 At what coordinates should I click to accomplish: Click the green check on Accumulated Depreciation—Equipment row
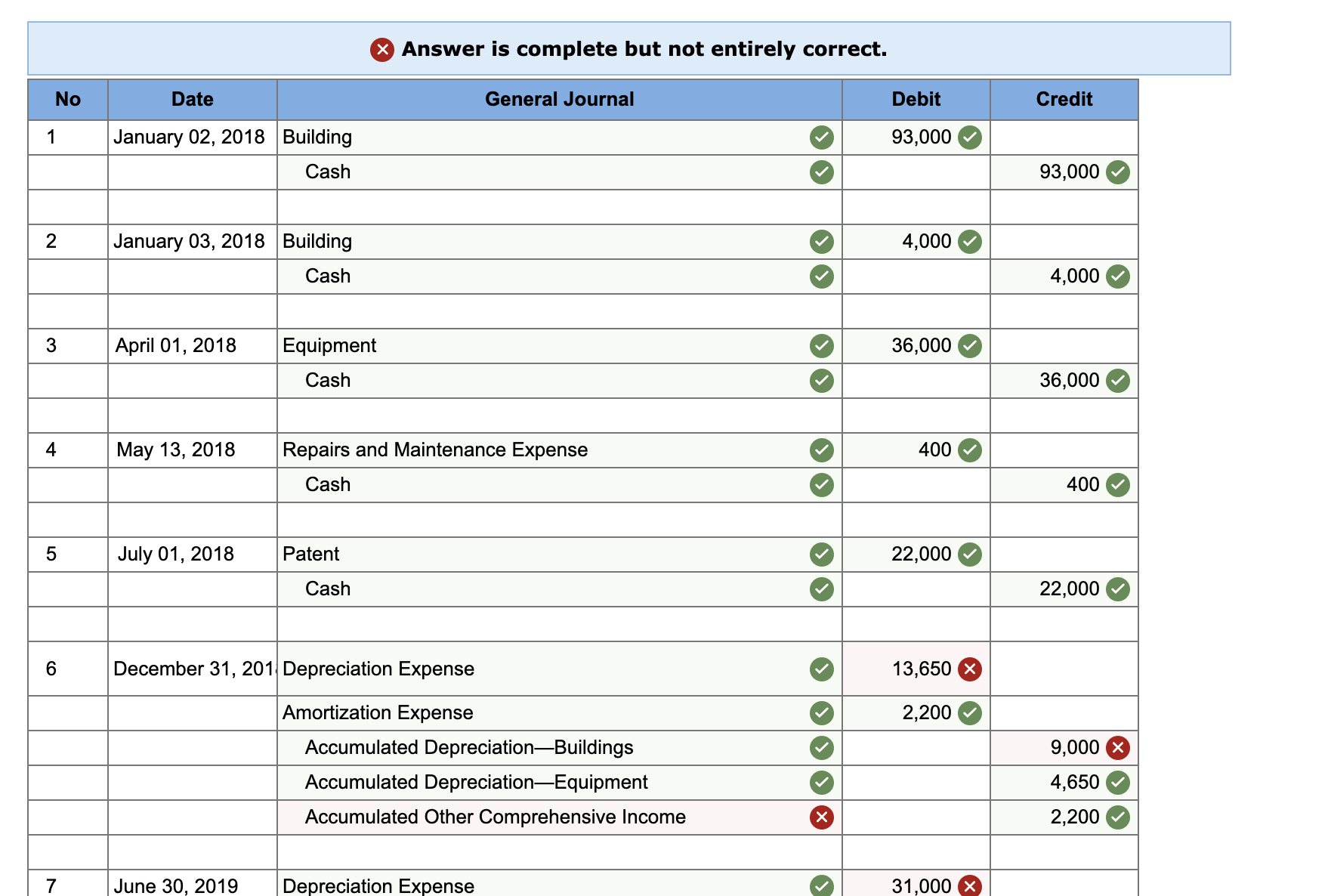coord(822,783)
